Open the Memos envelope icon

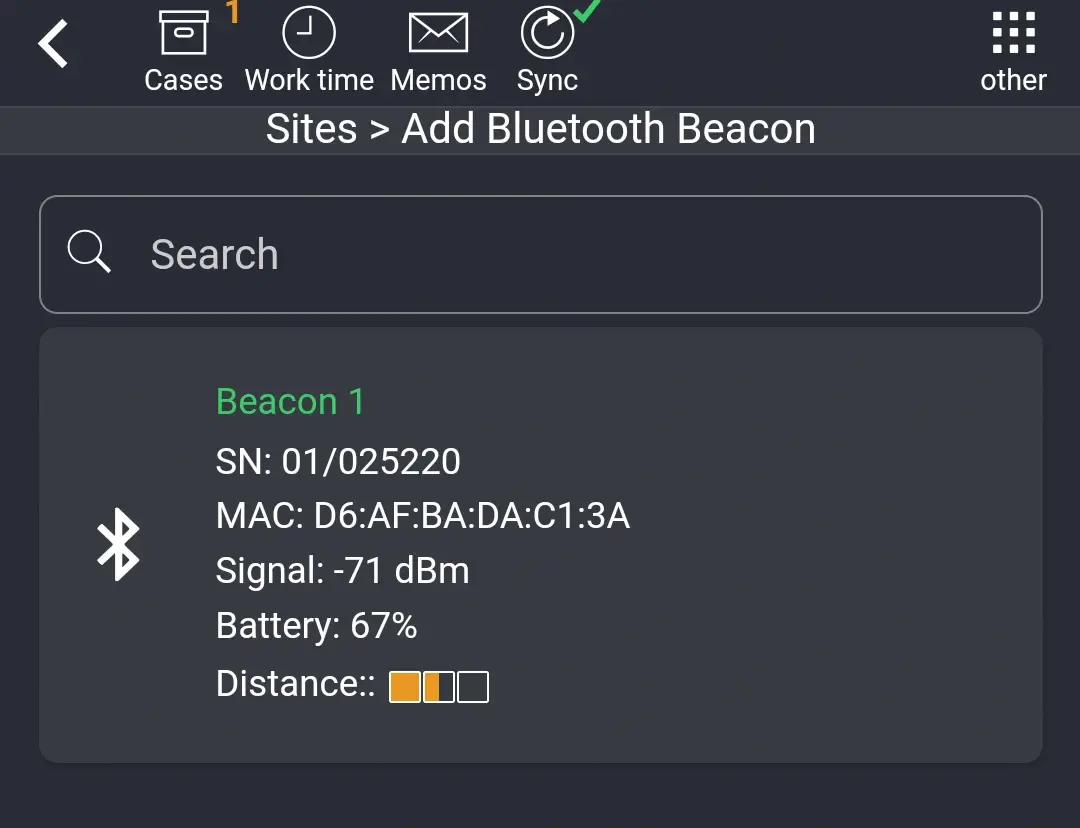tap(438, 30)
